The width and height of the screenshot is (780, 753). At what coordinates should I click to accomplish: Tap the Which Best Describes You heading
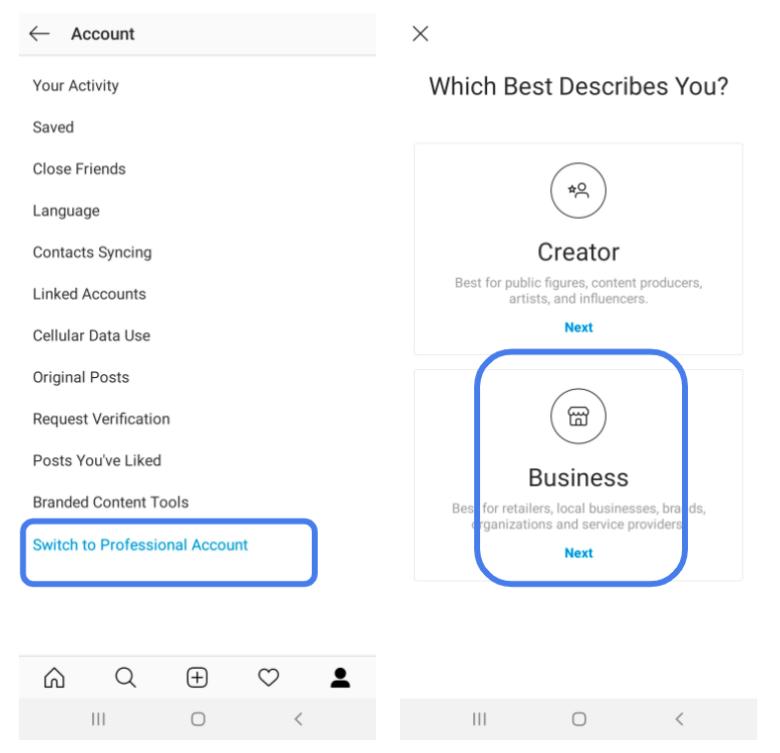pos(579,86)
